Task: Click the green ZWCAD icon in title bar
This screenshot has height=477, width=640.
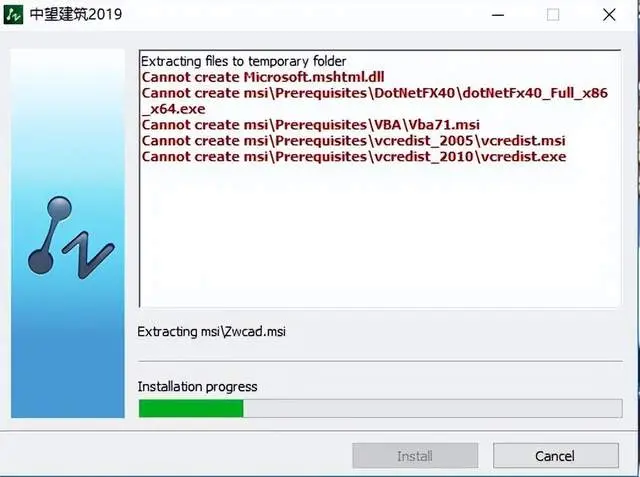Action: (x=13, y=15)
